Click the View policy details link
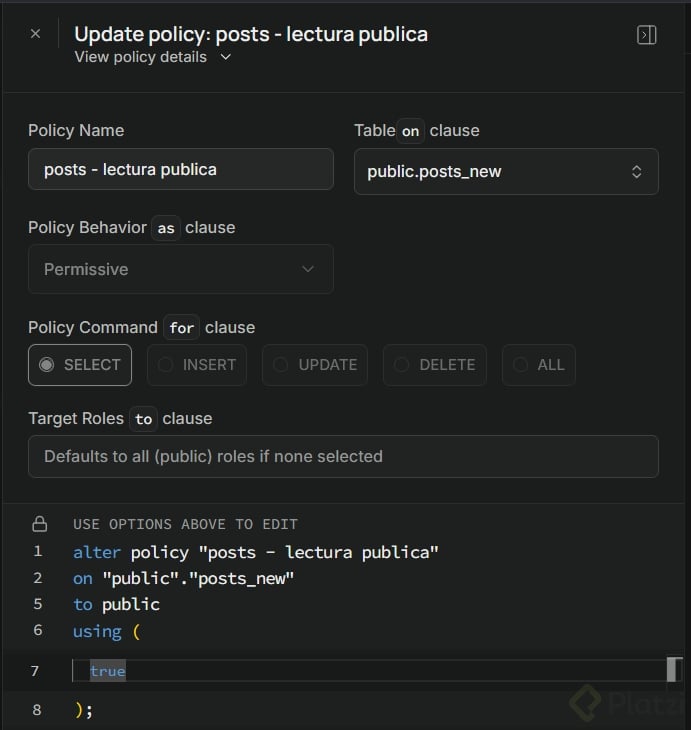The image size is (691, 730). [x=141, y=57]
